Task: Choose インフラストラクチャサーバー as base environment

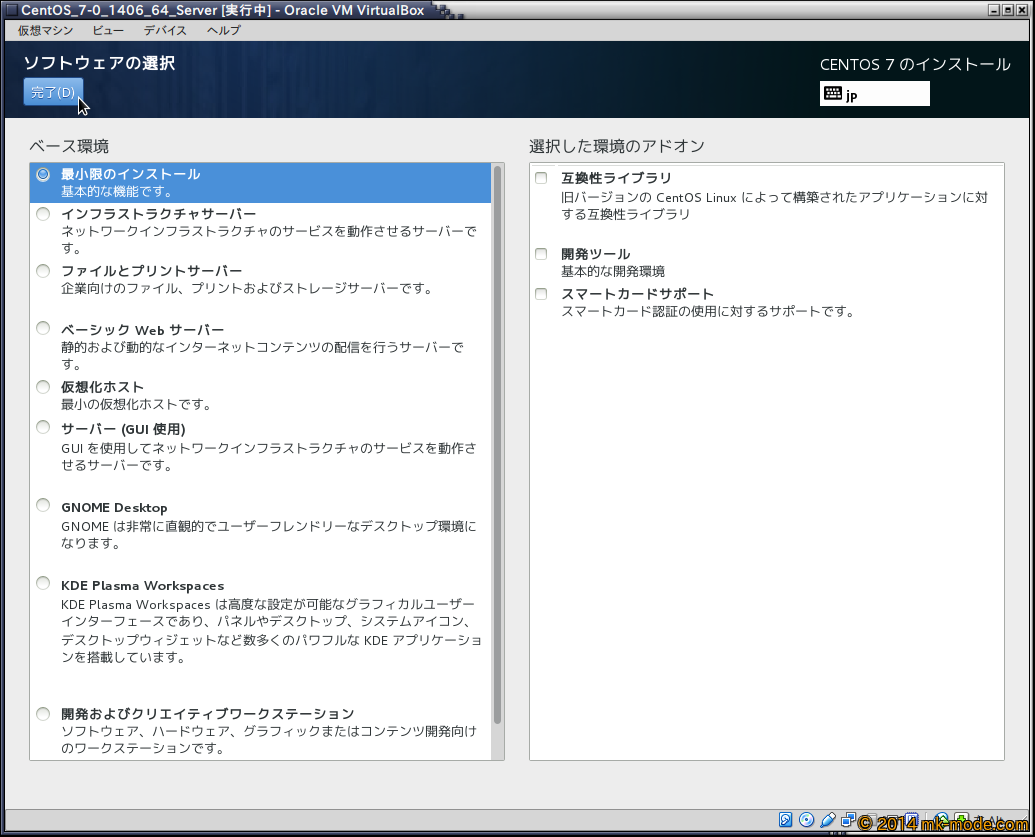Action: tap(43, 214)
